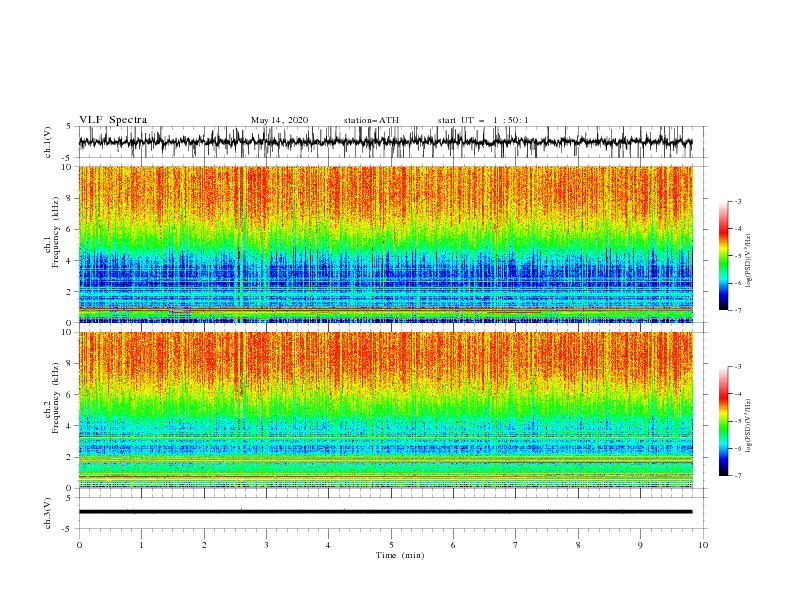
Task: Click the time axis tick label '10'
Action: (703, 545)
